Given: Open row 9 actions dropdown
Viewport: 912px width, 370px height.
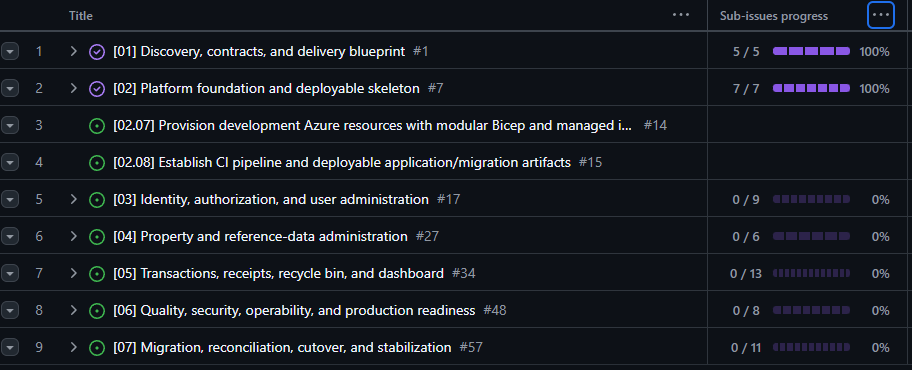Looking at the screenshot, I should point(10,348).
